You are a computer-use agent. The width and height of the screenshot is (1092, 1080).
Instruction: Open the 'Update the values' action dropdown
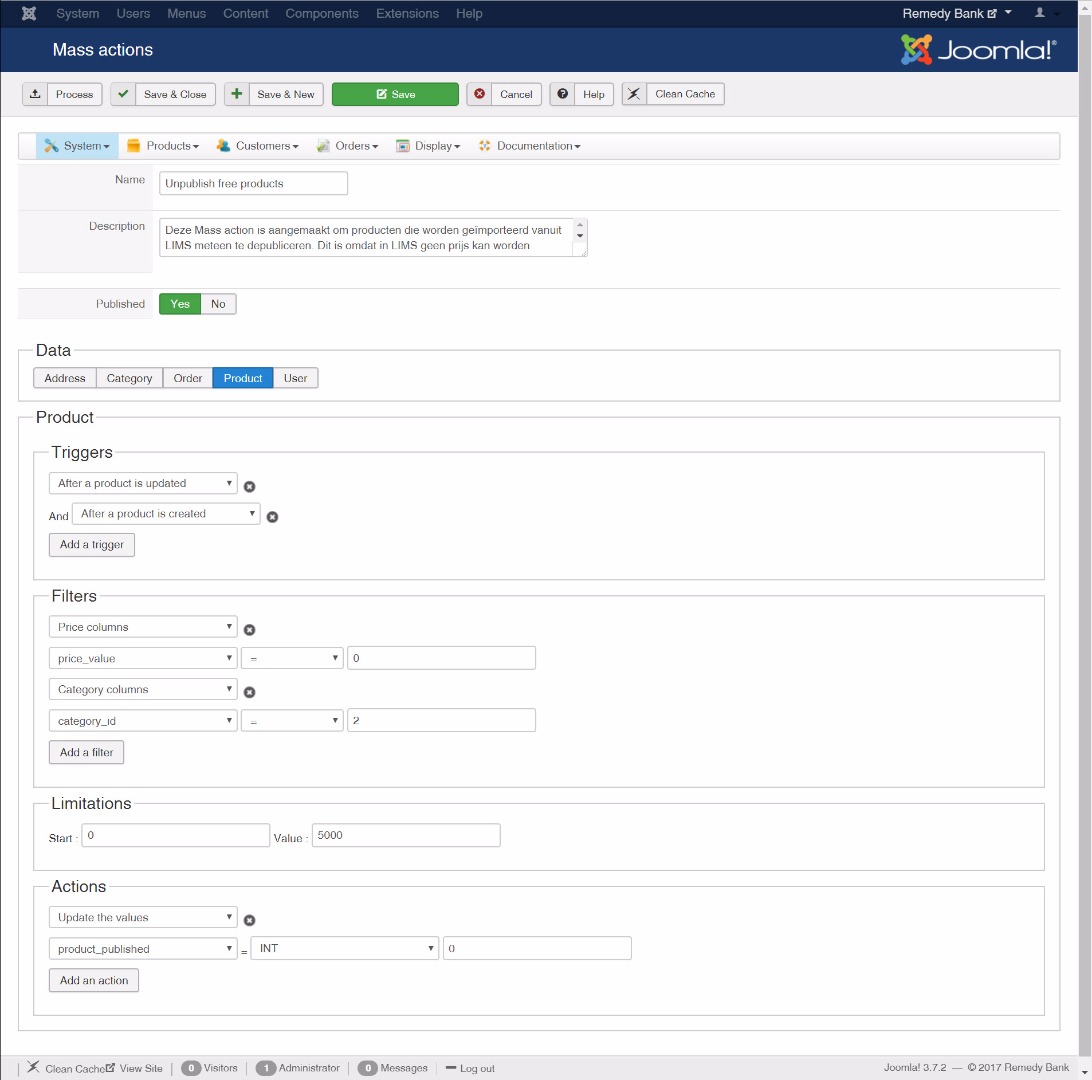click(x=143, y=918)
